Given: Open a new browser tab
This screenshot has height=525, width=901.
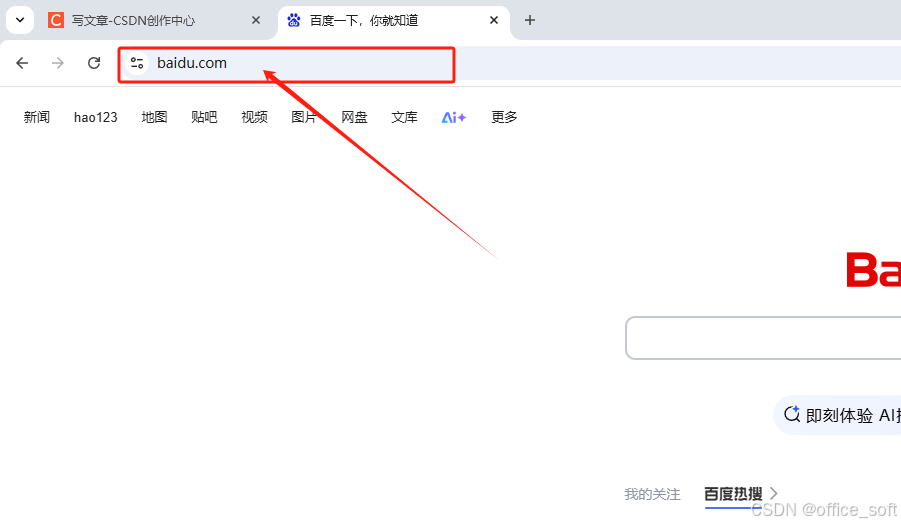Looking at the screenshot, I should point(530,20).
